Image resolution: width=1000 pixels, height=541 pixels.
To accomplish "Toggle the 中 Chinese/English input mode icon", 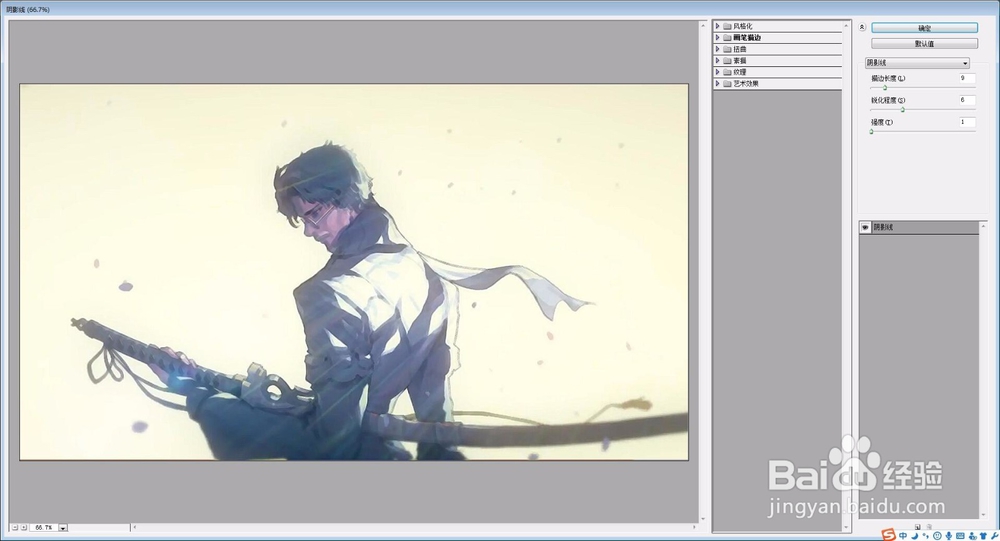I will 903,535.
